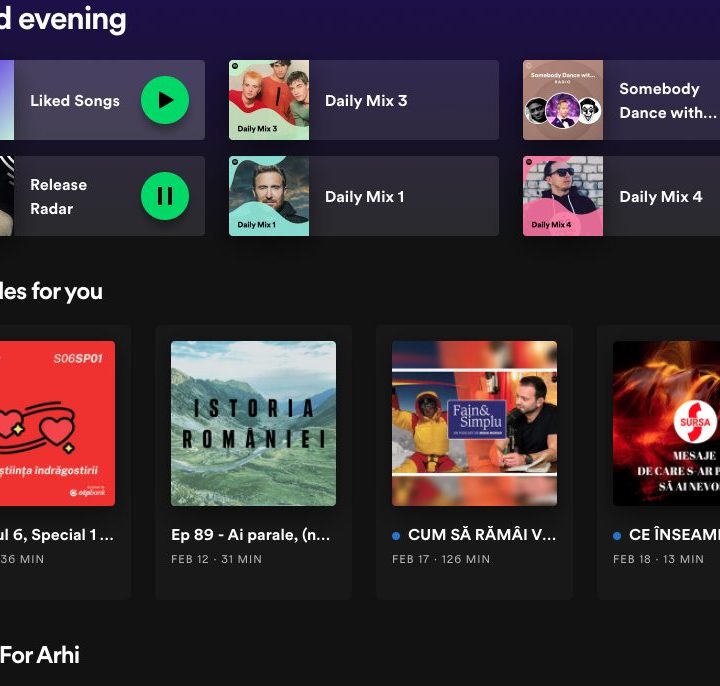Open Daily Mix 1 cover art
The height and width of the screenshot is (686, 720).
pyautogui.click(x=269, y=196)
